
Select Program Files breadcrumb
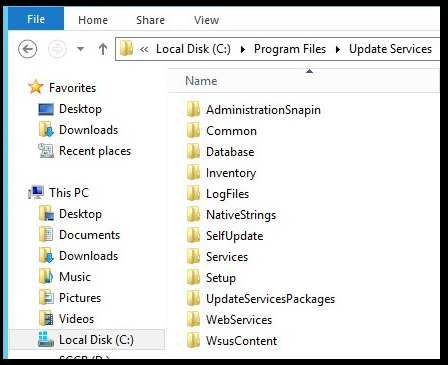tap(290, 49)
